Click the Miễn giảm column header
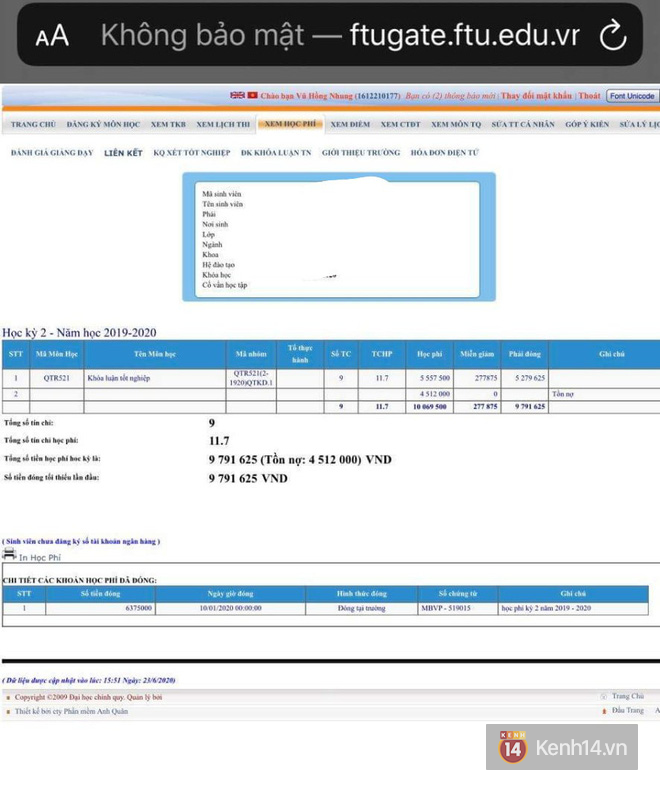This screenshot has width=660, height=792. tap(477, 354)
